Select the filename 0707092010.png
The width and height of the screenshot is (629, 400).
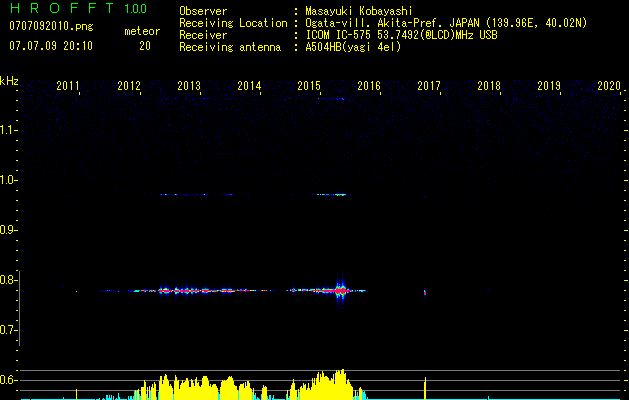pyautogui.click(x=51, y=26)
